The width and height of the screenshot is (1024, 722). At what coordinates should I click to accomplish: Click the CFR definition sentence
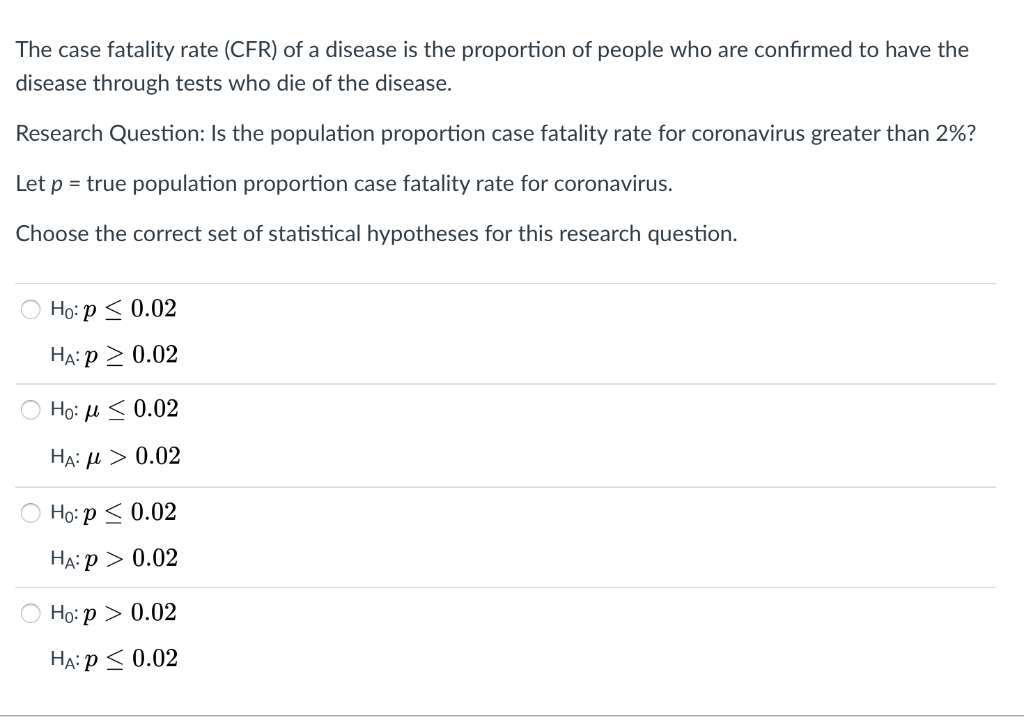click(x=492, y=65)
